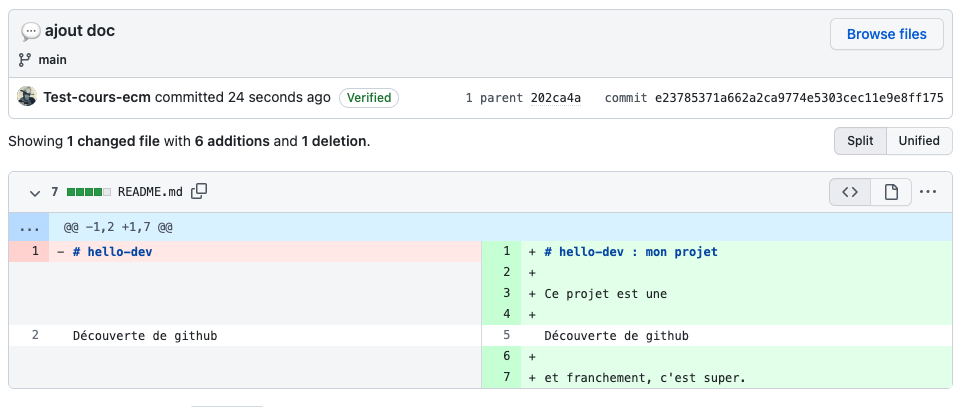This screenshot has width=970, height=407.
Task: Click the Verified signature badge
Action: point(369,98)
